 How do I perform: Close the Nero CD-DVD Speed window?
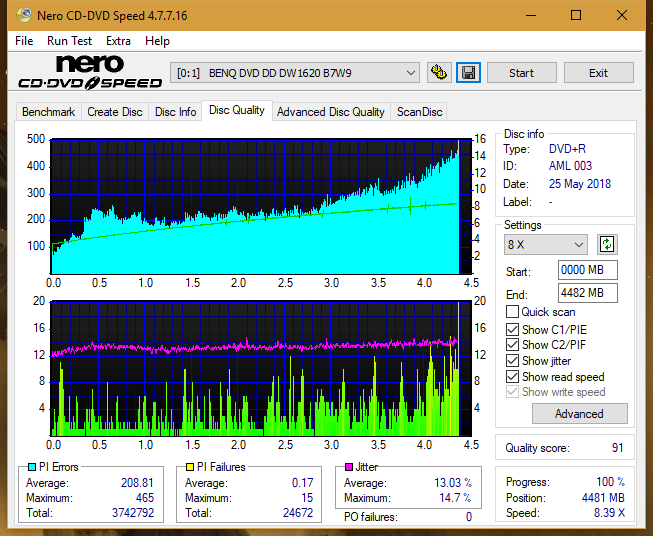click(622, 15)
